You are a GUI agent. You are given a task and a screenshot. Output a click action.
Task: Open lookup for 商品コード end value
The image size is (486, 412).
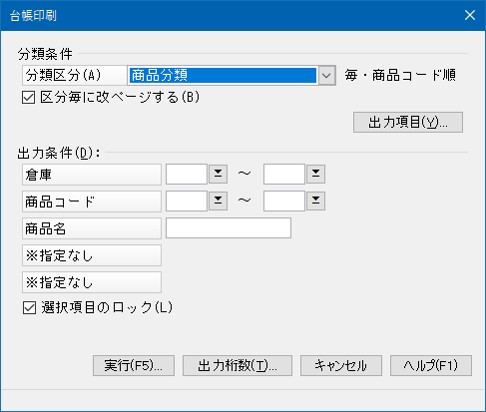(316, 201)
